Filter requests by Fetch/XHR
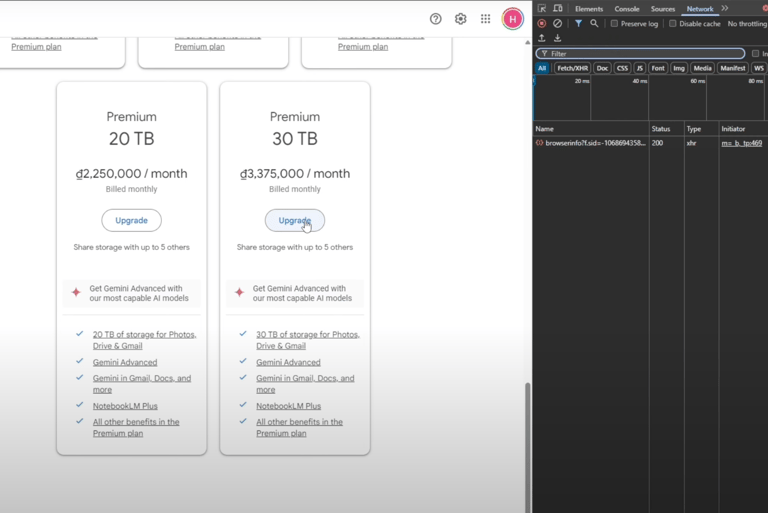768x513 pixels. point(572,68)
